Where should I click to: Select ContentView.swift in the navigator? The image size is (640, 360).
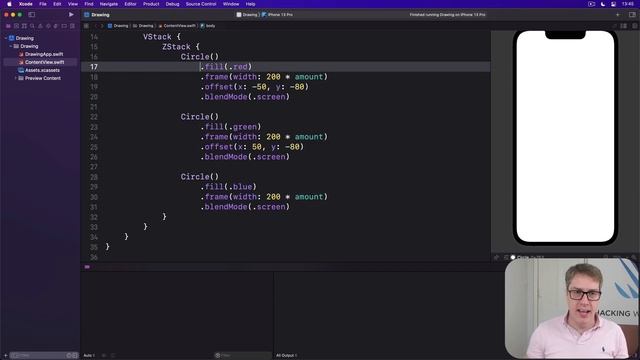tap(44, 62)
